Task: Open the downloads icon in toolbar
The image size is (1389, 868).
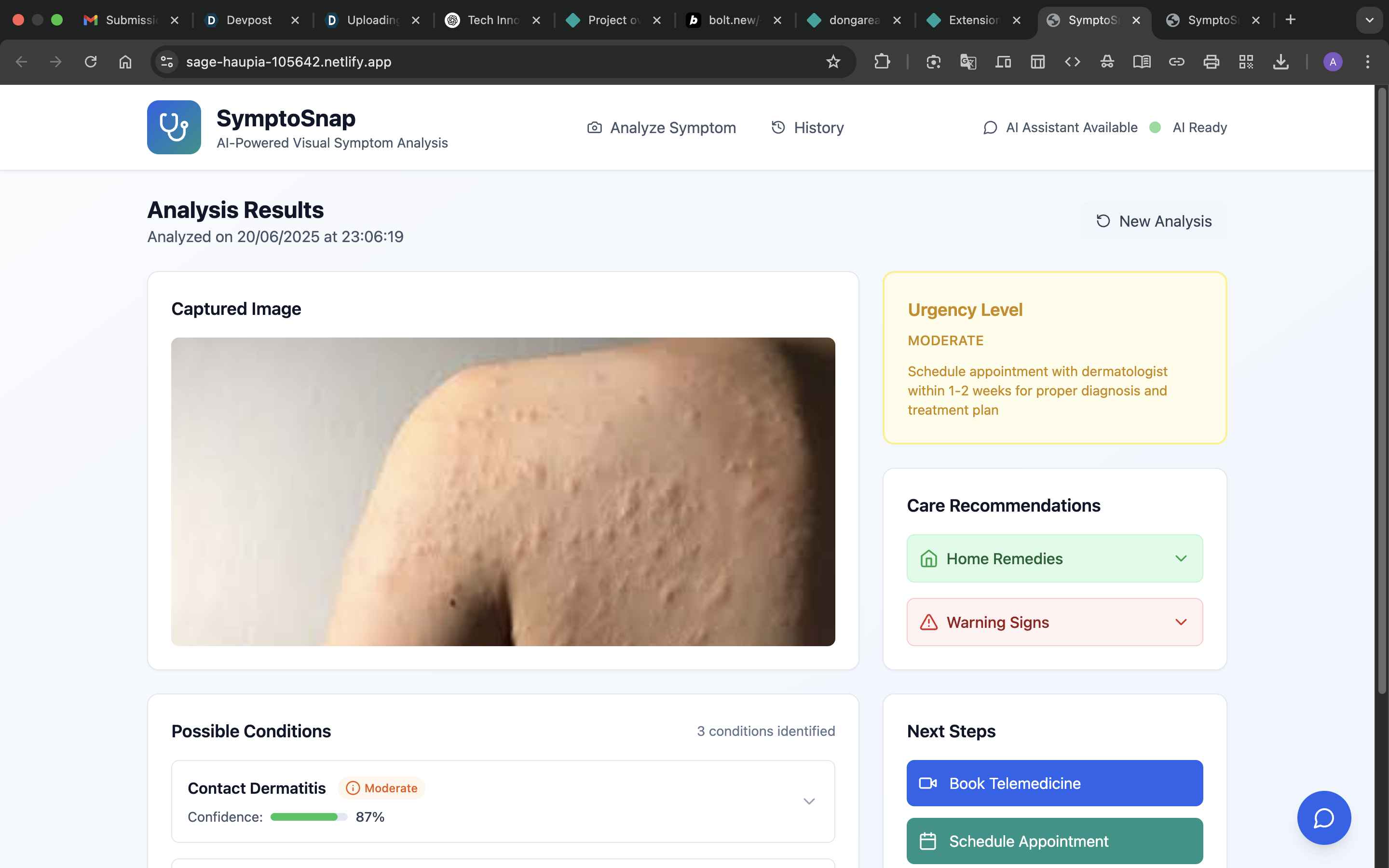Action: click(1280, 61)
